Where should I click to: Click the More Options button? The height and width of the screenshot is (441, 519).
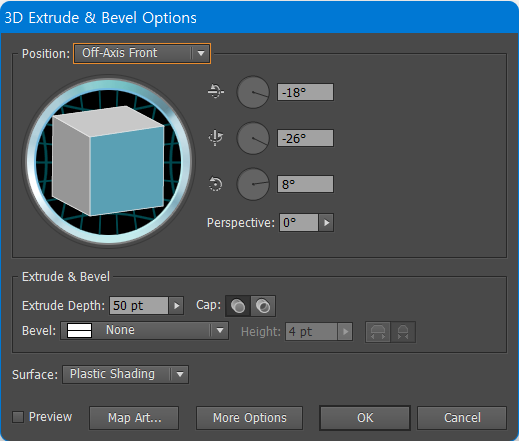[x=250, y=418]
